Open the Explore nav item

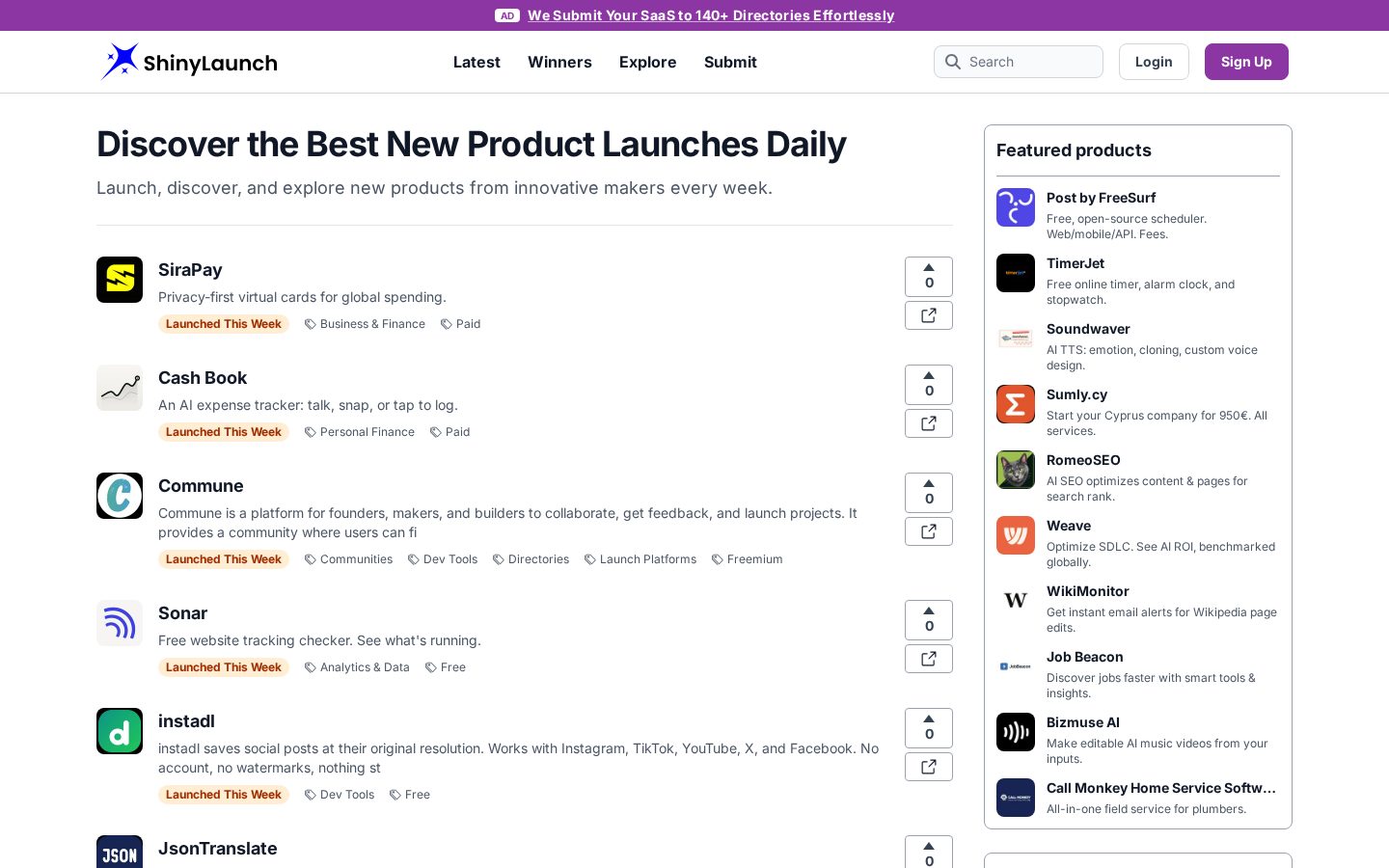pyautogui.click(x=648, y=62)
